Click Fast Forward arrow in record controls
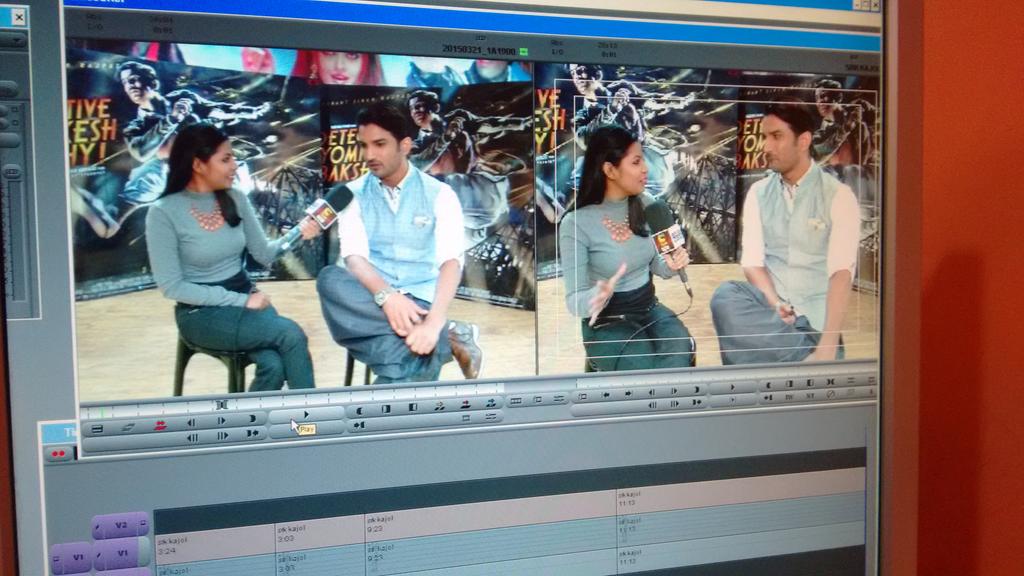The height and width of the screenshot is (576, 1024). [x=628, y=393]
